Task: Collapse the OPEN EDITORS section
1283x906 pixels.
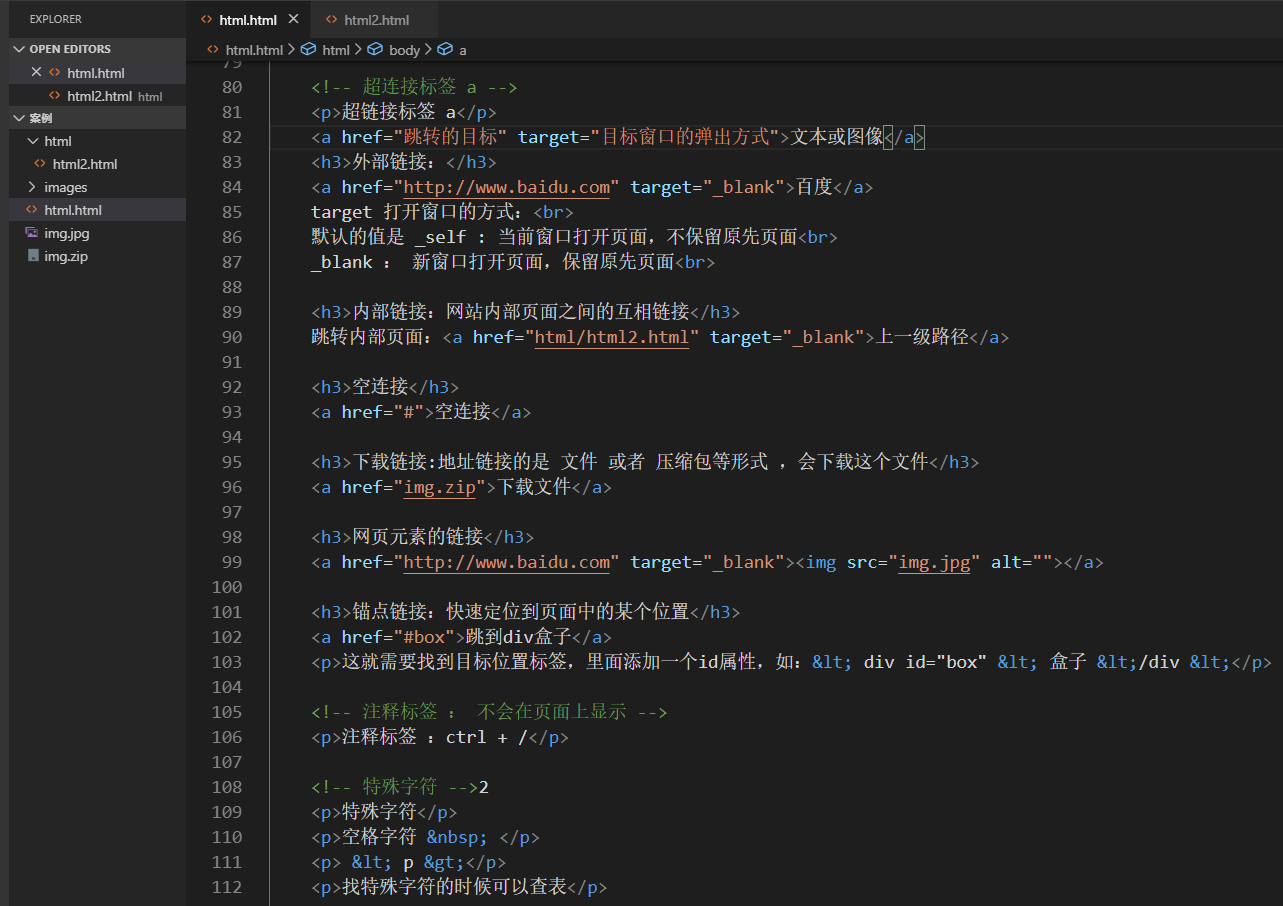Action: coord(18,48)
